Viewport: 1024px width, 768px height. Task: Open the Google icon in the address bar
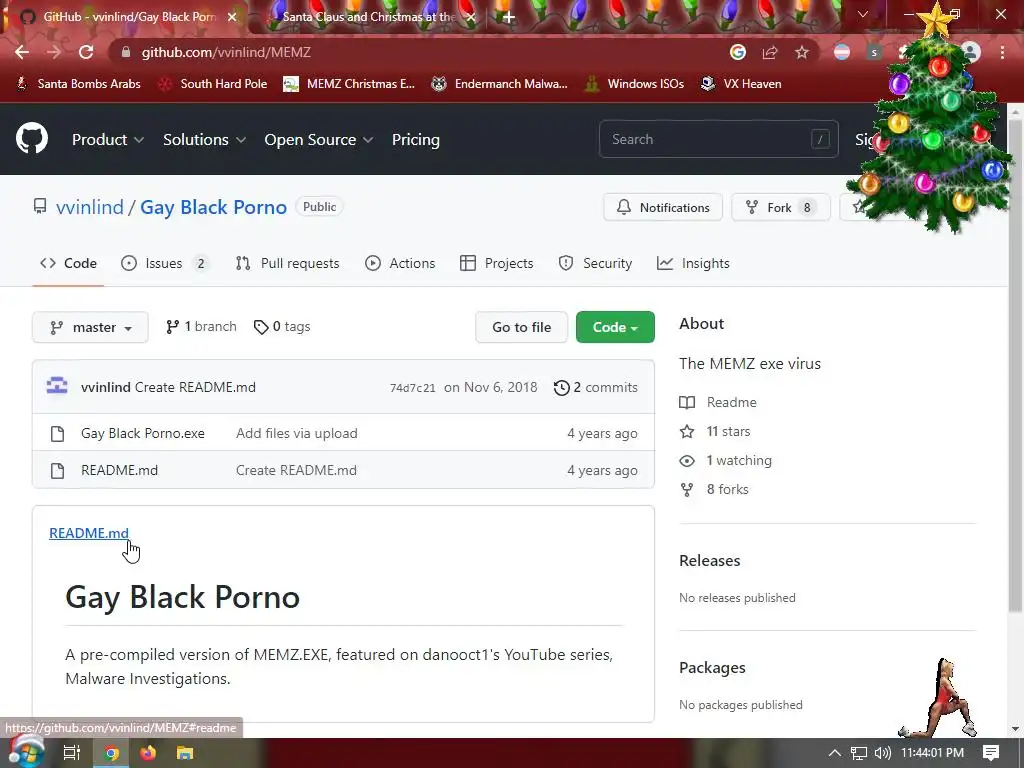(738, 52)
